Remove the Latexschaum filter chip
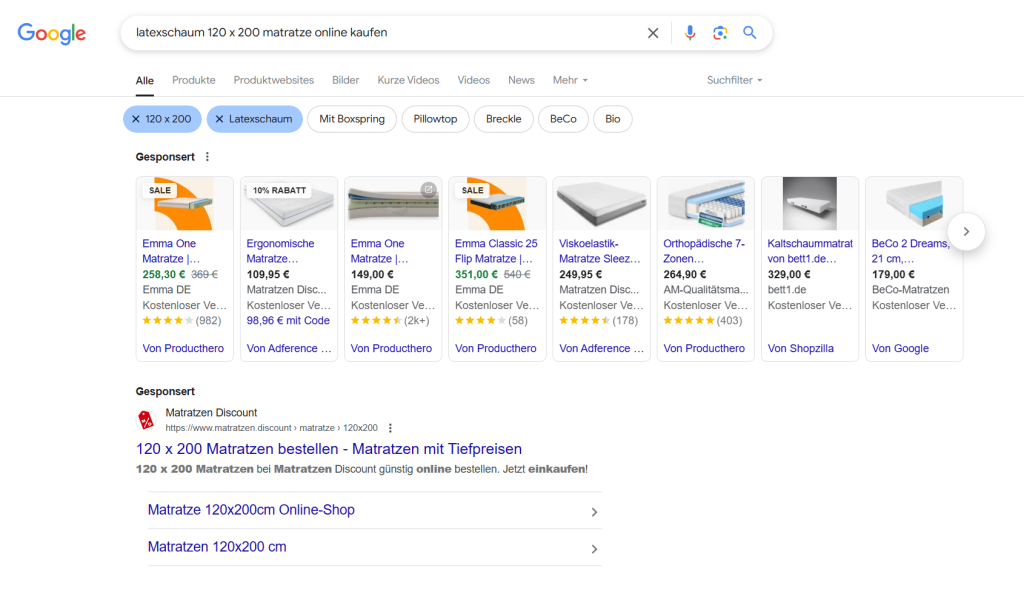The image size is (1024, 597). tap(219, 119)
